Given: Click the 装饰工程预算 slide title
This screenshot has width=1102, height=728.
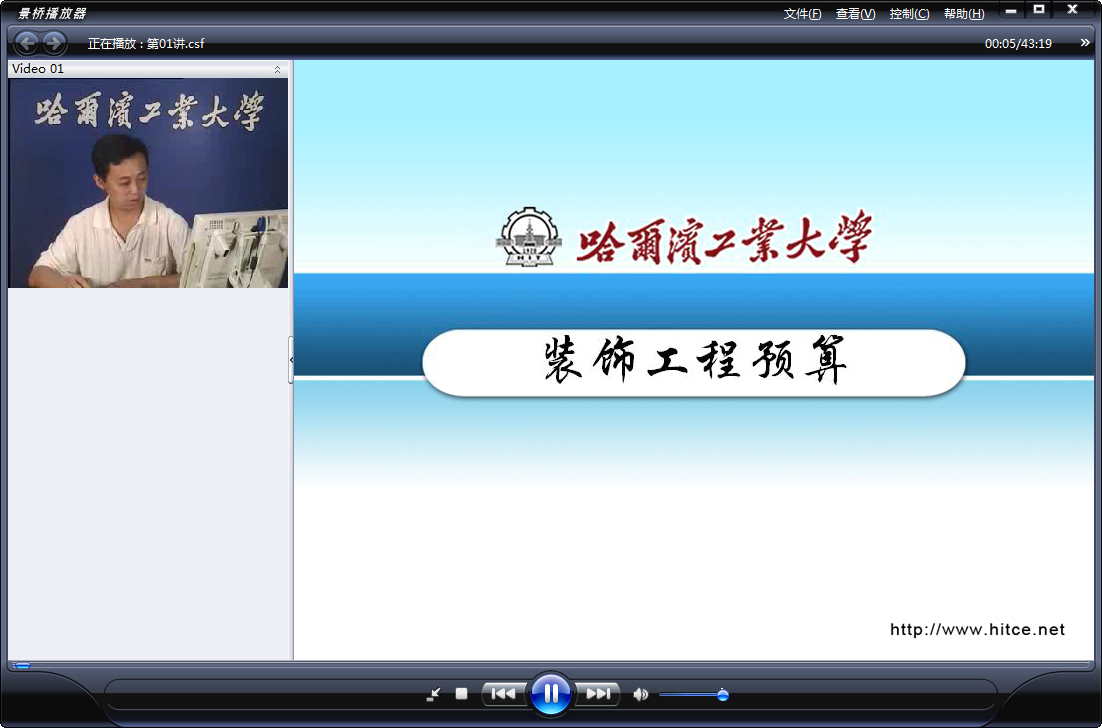Looking at the screenshot, I should point(694,362).
